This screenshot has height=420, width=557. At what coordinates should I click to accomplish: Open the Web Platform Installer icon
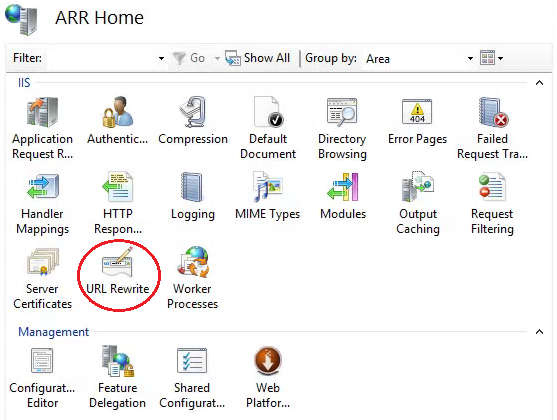268,361
